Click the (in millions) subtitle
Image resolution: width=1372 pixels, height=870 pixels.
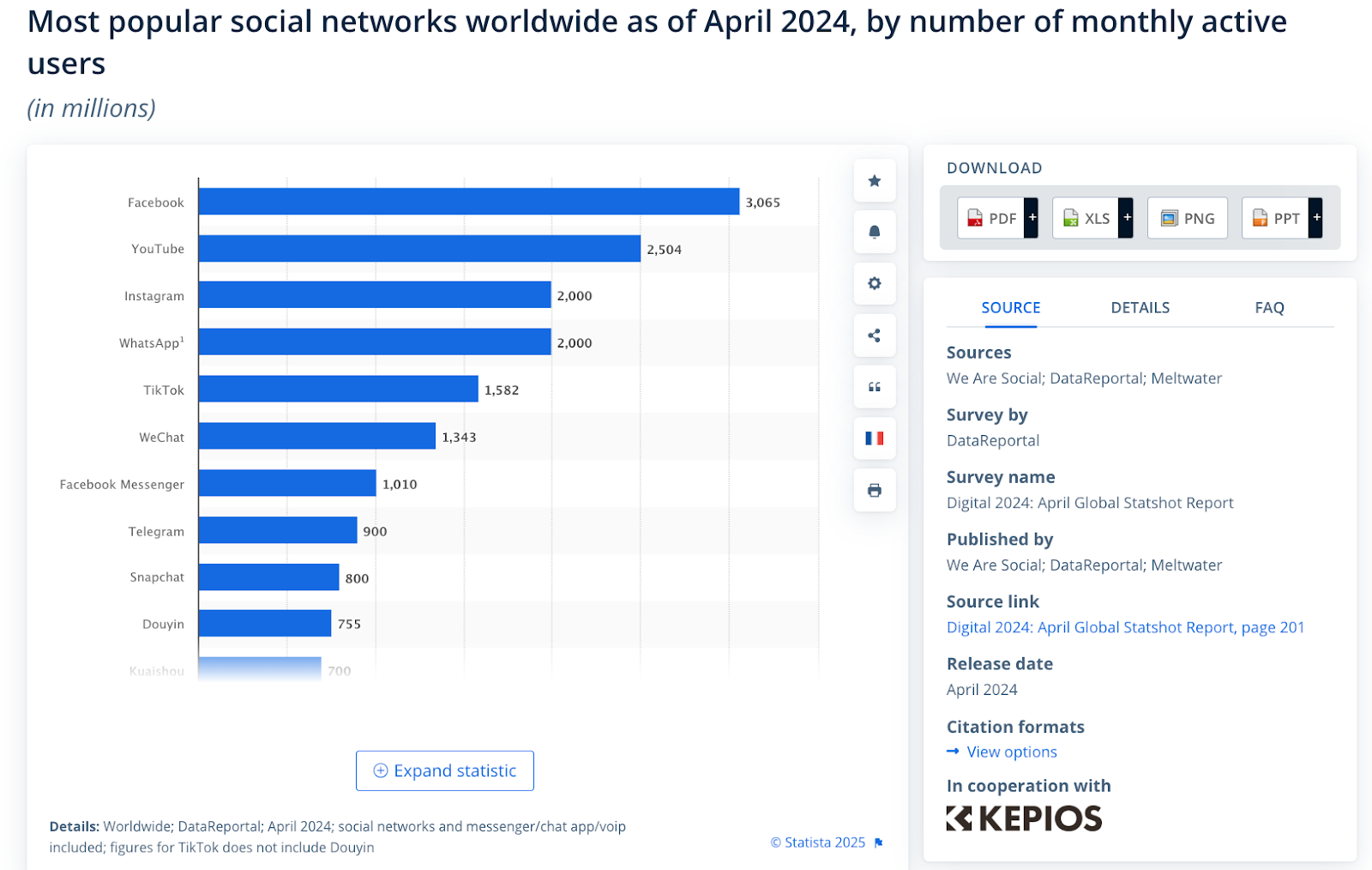[x=92, y=108]
